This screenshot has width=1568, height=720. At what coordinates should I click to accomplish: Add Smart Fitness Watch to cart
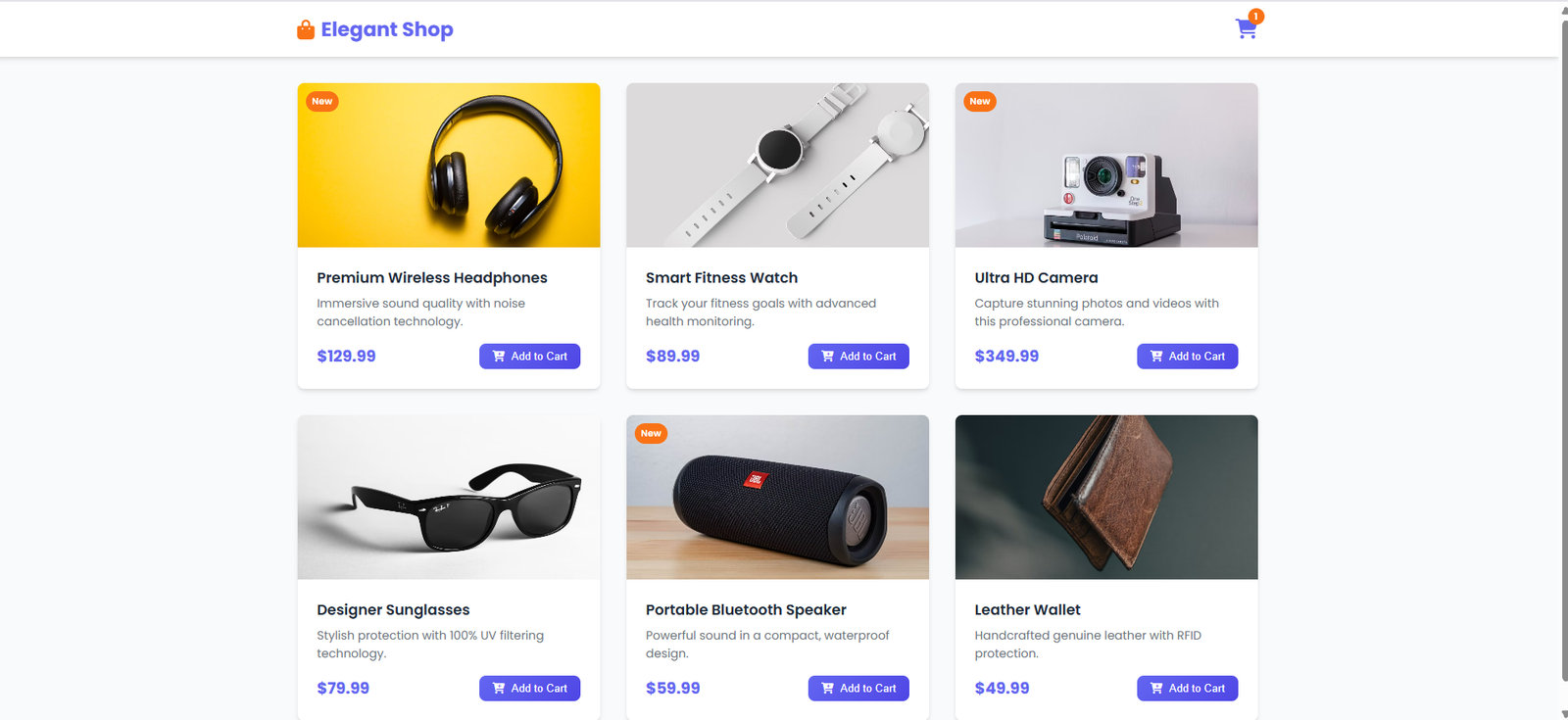coord(858,357)
